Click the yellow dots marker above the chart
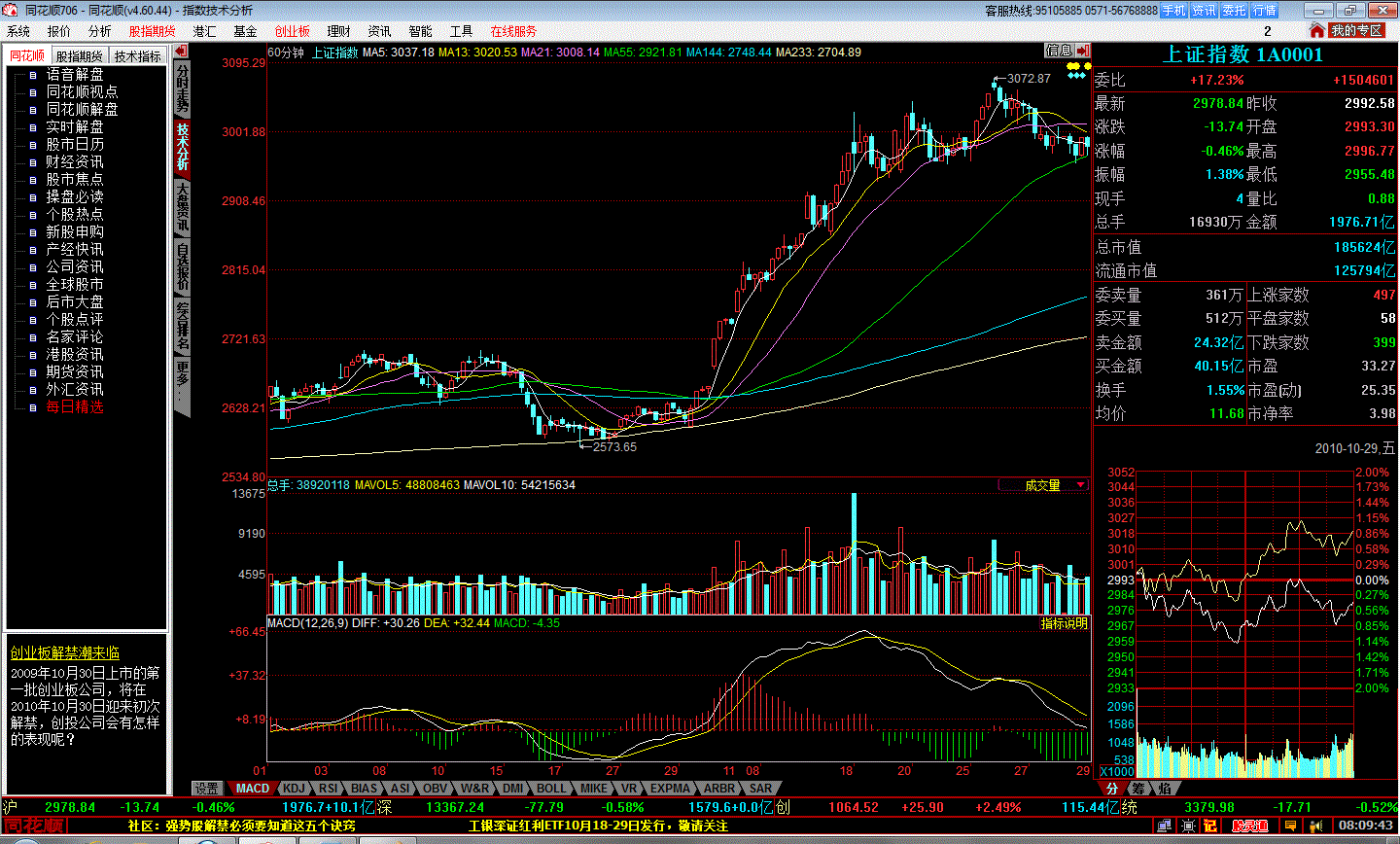Viewport: 1400px width, 844px height. tap(1077, 66)
